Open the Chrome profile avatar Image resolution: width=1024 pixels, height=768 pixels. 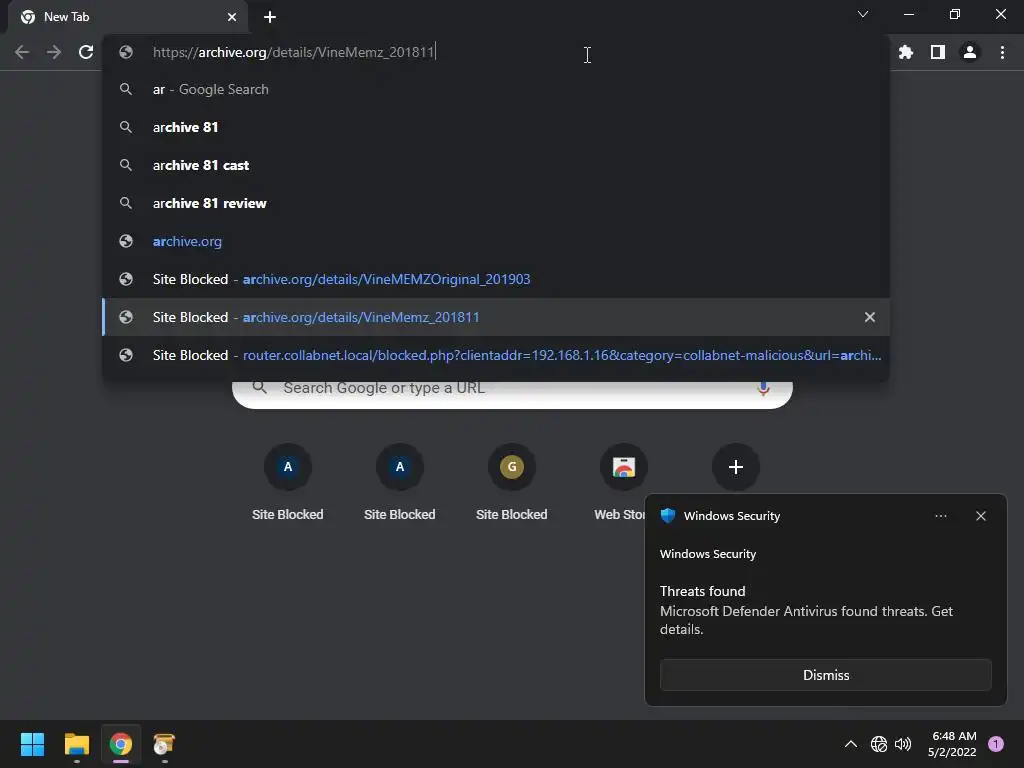[970, 52]
